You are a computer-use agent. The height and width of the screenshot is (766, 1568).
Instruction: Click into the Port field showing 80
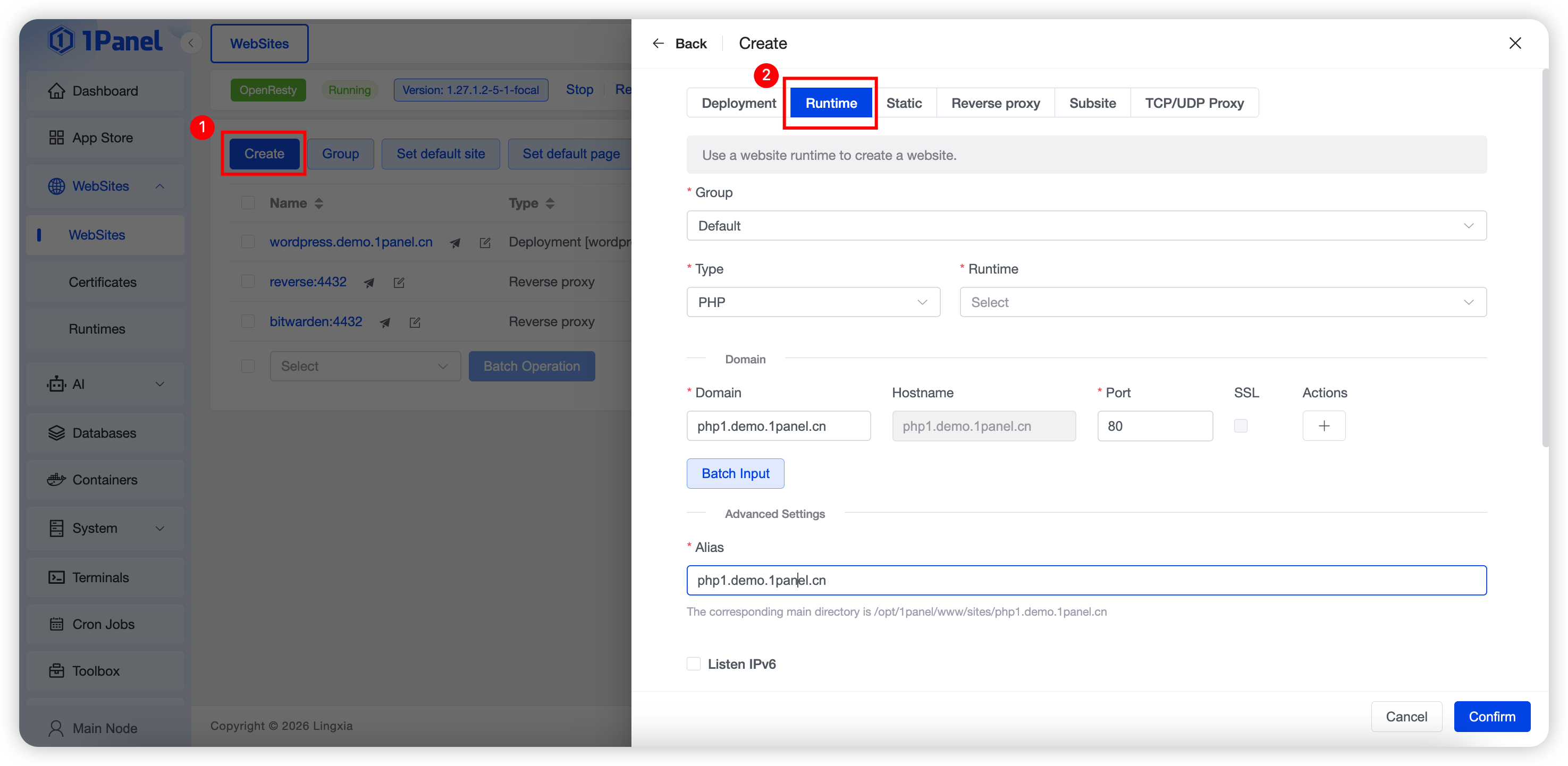[x=1154, y=426]
